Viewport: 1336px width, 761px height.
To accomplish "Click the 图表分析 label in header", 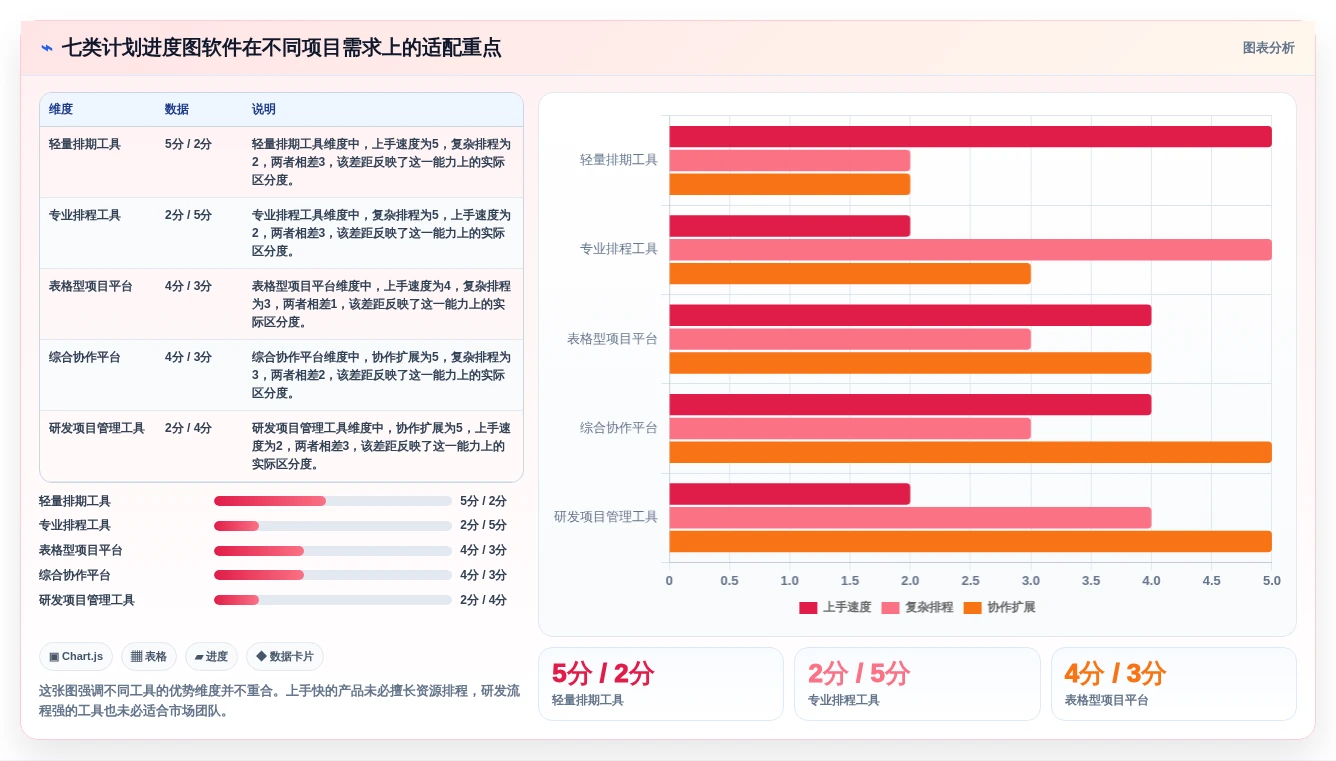I will pyautogui.click(x=1268, y=48).
